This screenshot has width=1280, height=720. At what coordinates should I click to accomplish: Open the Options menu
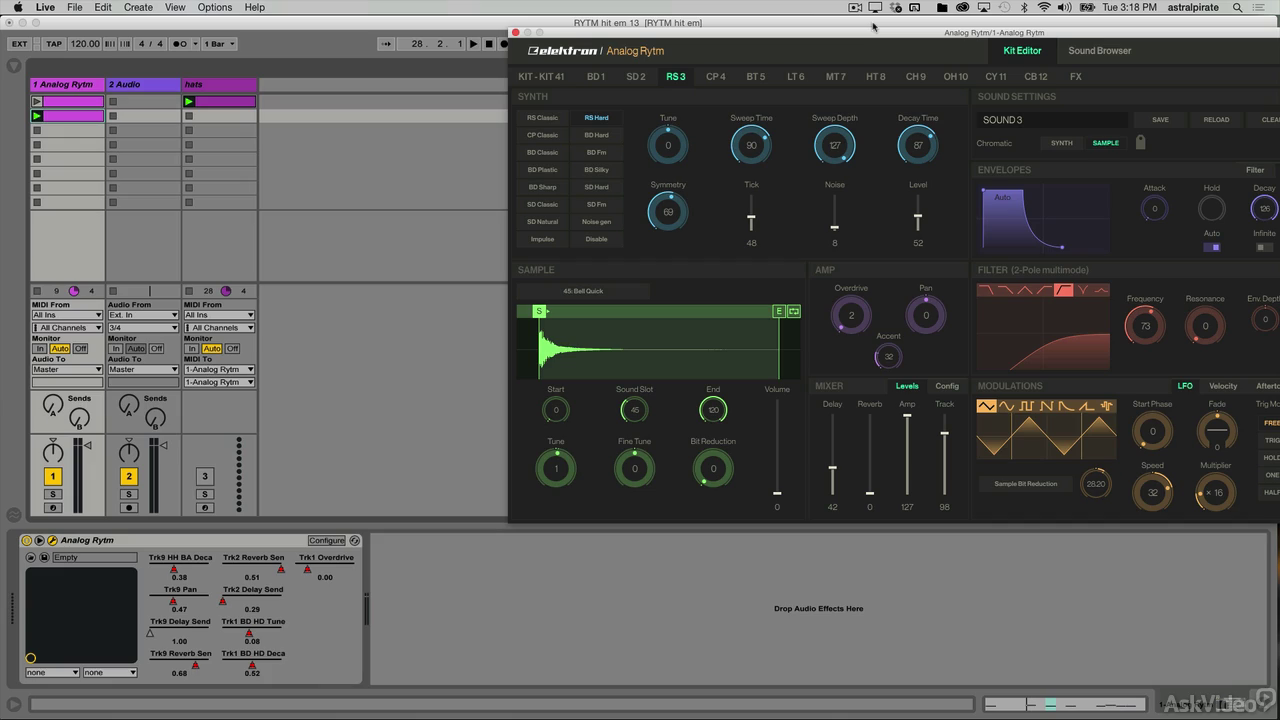click(x=214, y=7)
